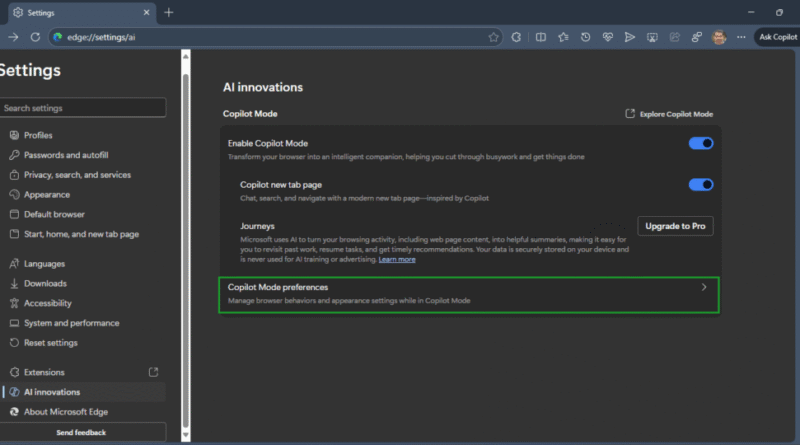Click the Upgrade to Pro button
This screenshot has height=445, width=800.
coord(675,226)
